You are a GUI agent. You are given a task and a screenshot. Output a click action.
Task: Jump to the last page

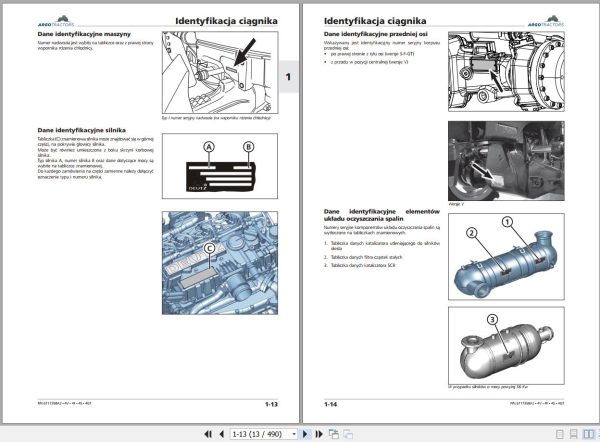click(319, 434)
